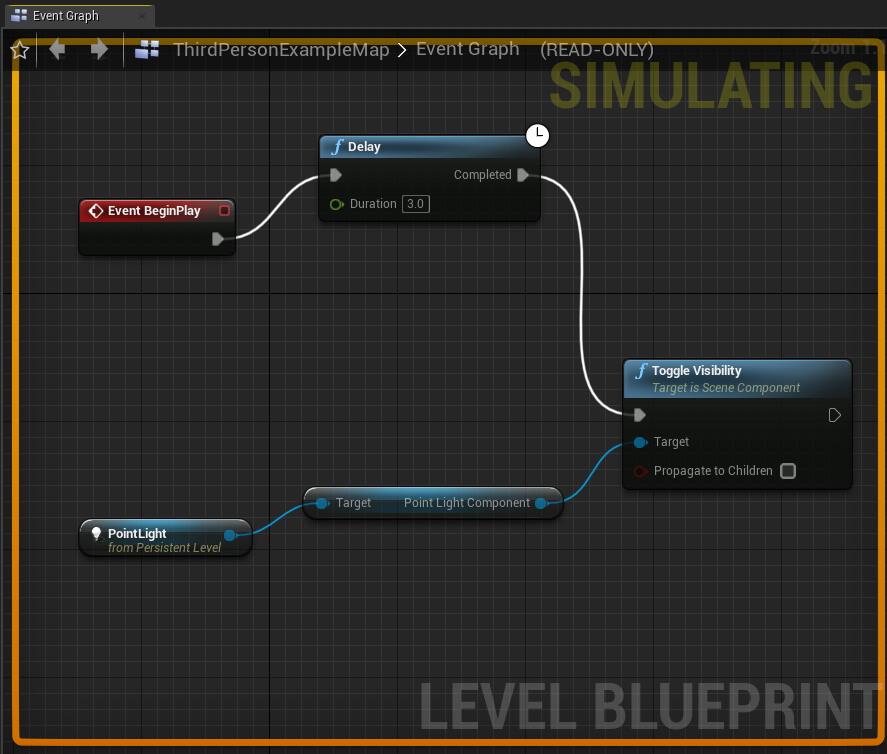Screen dimensions: 887x754
Task: Close the Event Graph tab
Action: (142, 16)
